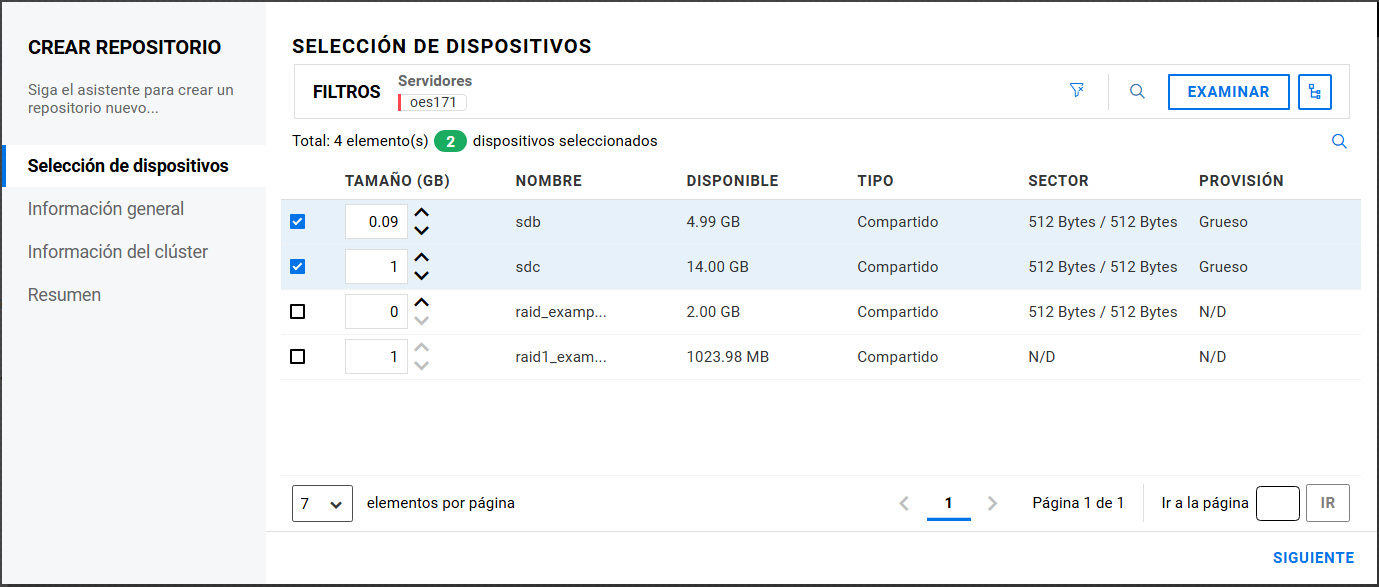The width and height of the screenshot is (1379, 587).
Task: Open the elements per page dropdown
Action: tap(322, 504)
